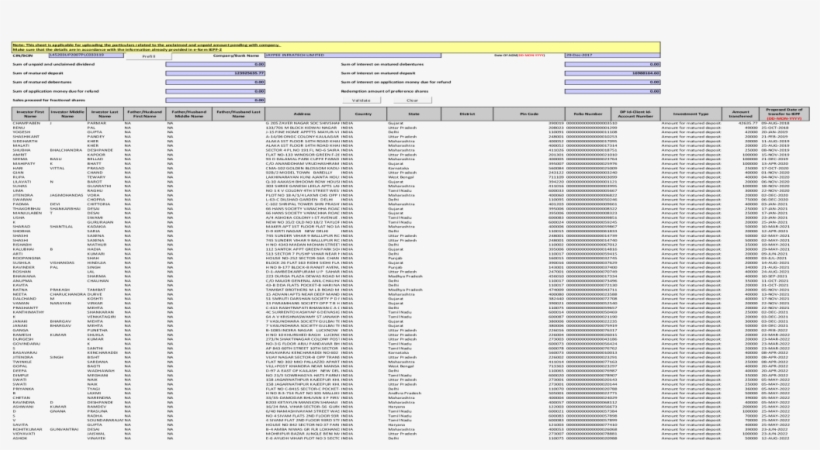Select the interest on matured debentures sum field
This screenshot has height=450, width=820.
pos(612,64)
